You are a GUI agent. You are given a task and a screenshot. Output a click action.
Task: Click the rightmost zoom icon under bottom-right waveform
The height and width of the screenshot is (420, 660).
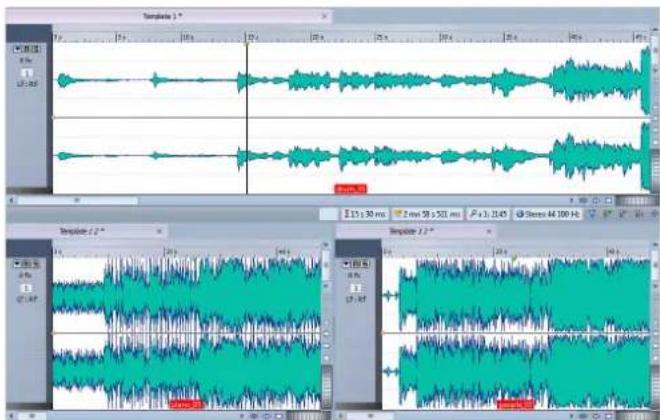[608, 416]
